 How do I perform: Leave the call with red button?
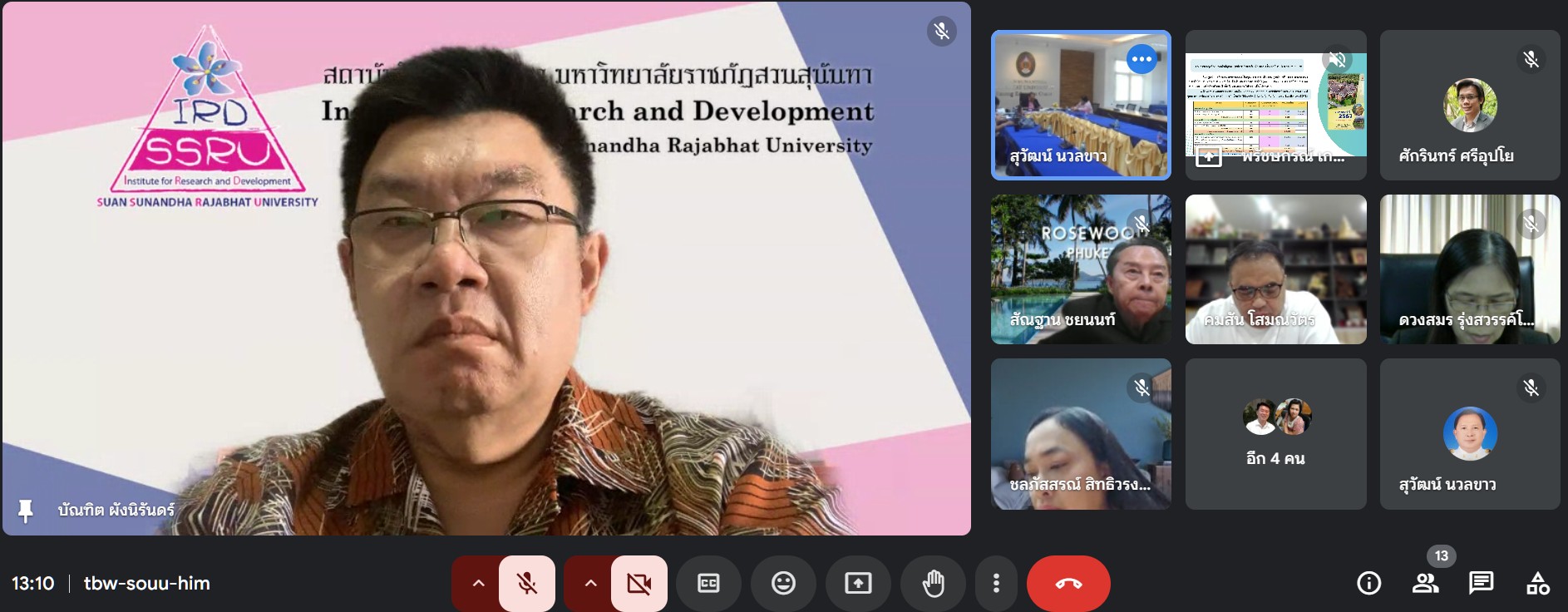coord(1068,584)
